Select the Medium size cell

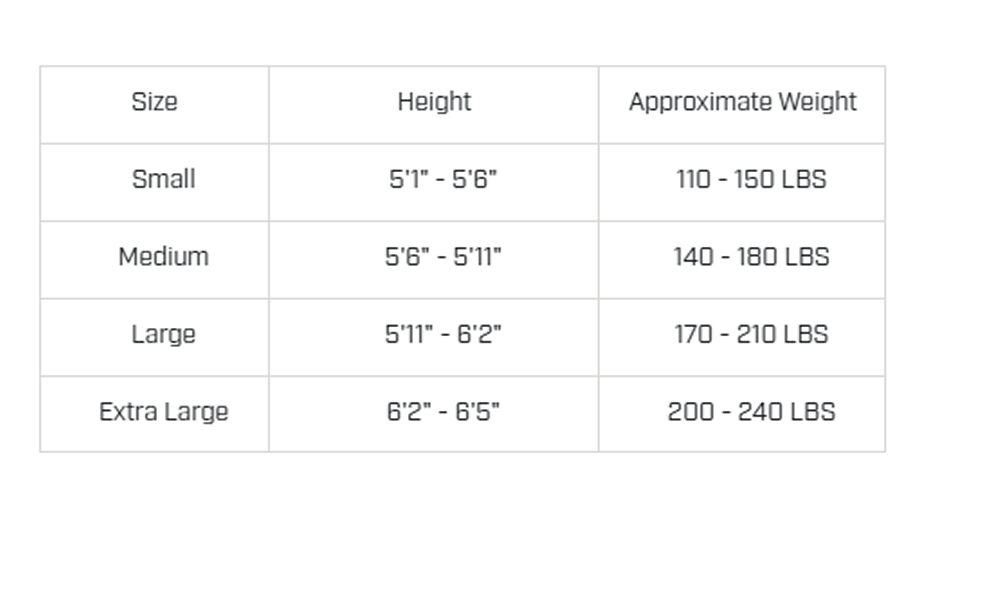[x=163, y=257]
